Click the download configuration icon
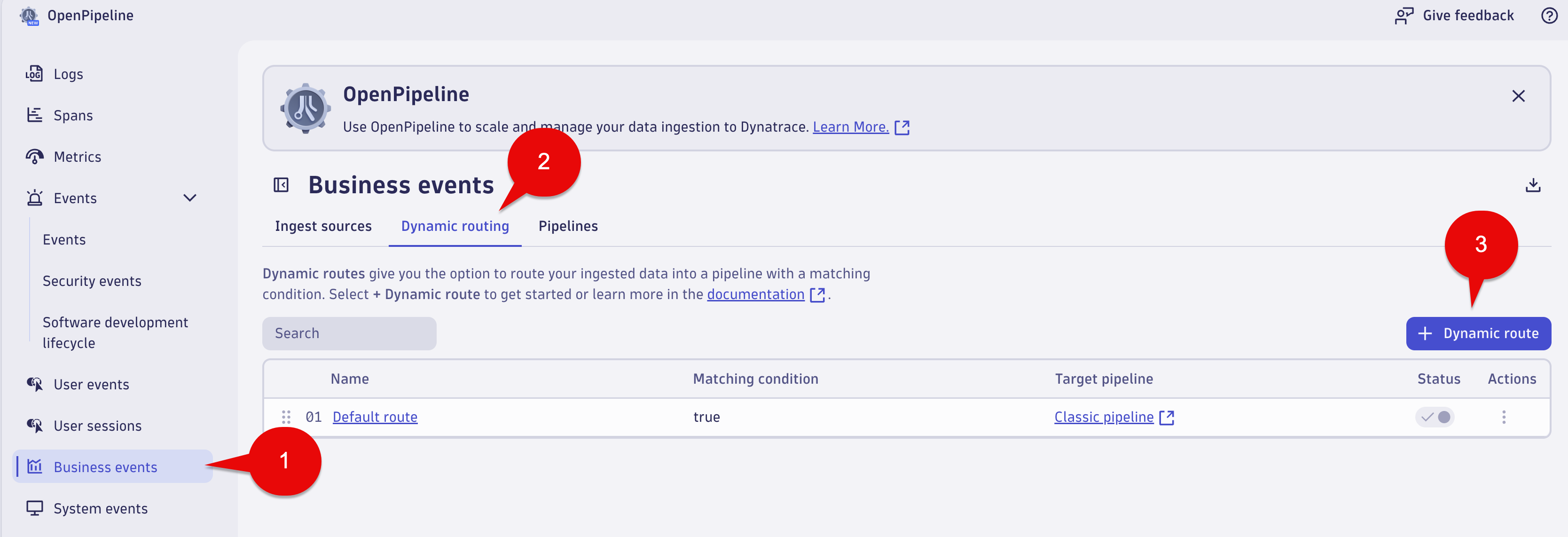The height and width of the screenshot is (537, 1568). 1533,185
